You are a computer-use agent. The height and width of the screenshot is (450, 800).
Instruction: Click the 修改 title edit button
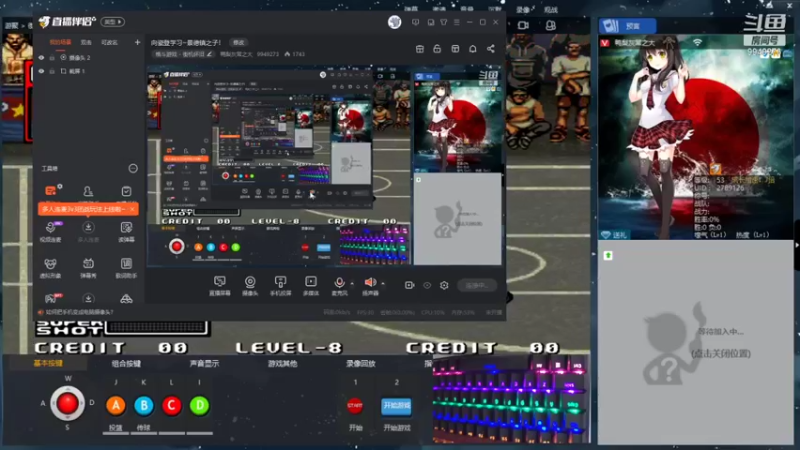pos(238,42)
